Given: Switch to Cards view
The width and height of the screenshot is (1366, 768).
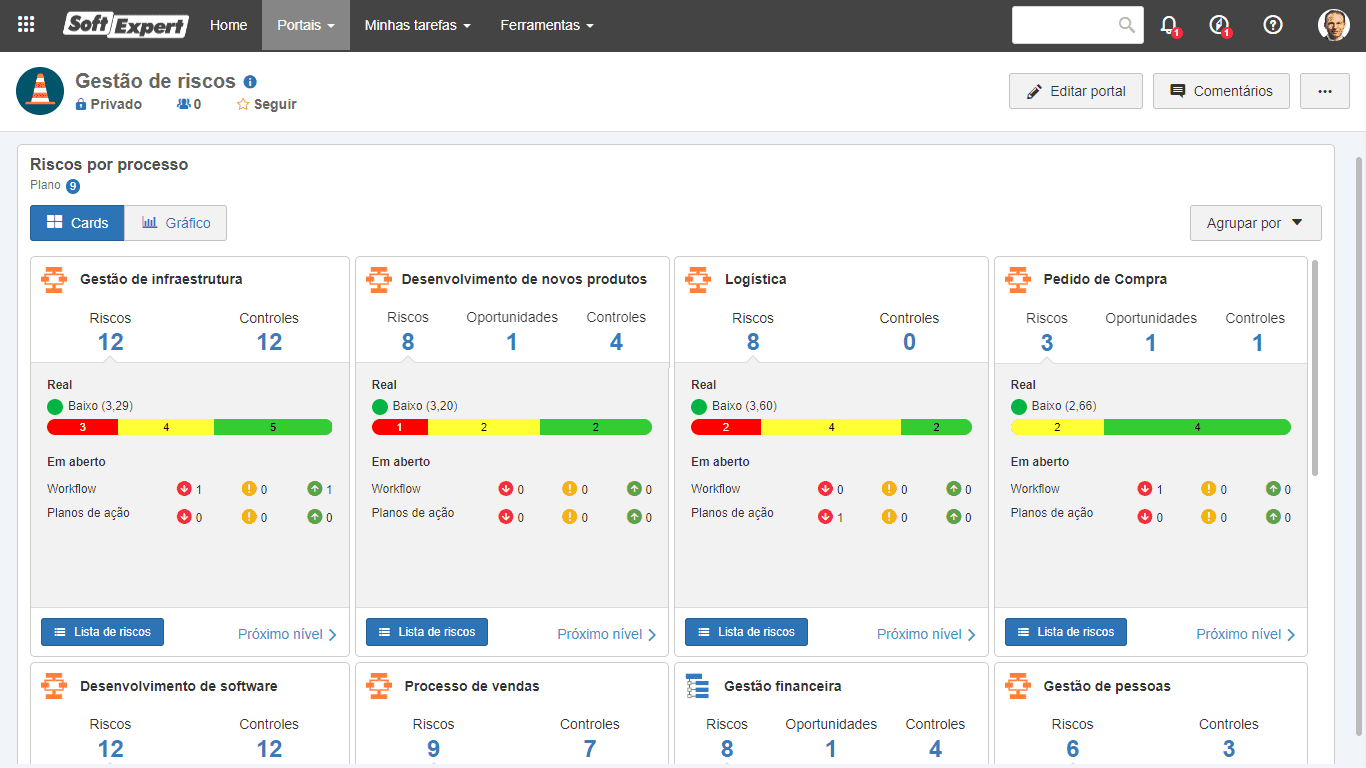Looking at the screenshot, I should 77,223.
